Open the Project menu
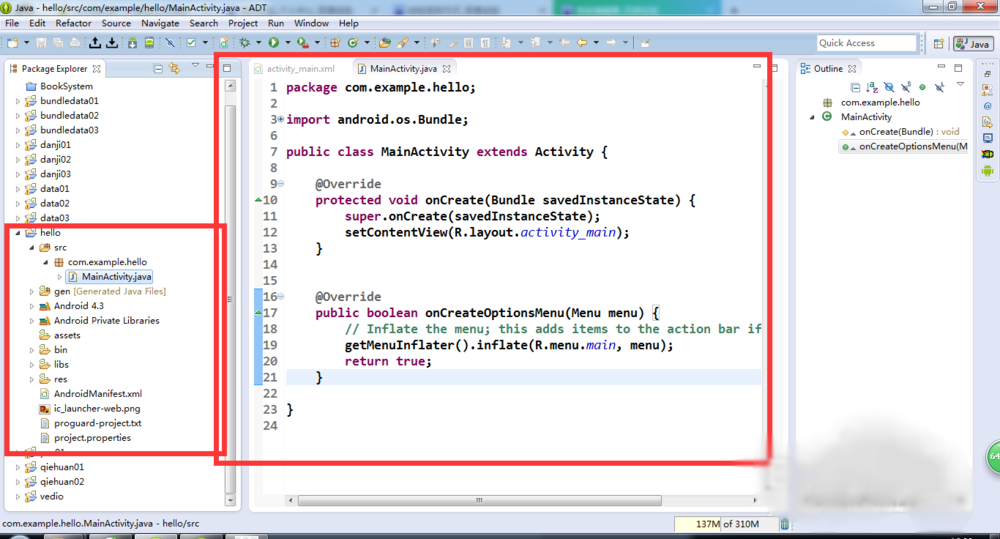The width and height of the screenshot is (1000, 539). pyautogui.click(x=243, y=23)
